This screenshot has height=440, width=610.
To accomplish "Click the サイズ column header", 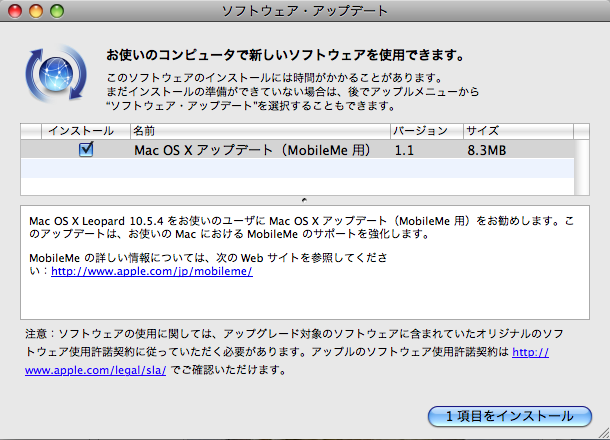I will (x=518, y=131).
